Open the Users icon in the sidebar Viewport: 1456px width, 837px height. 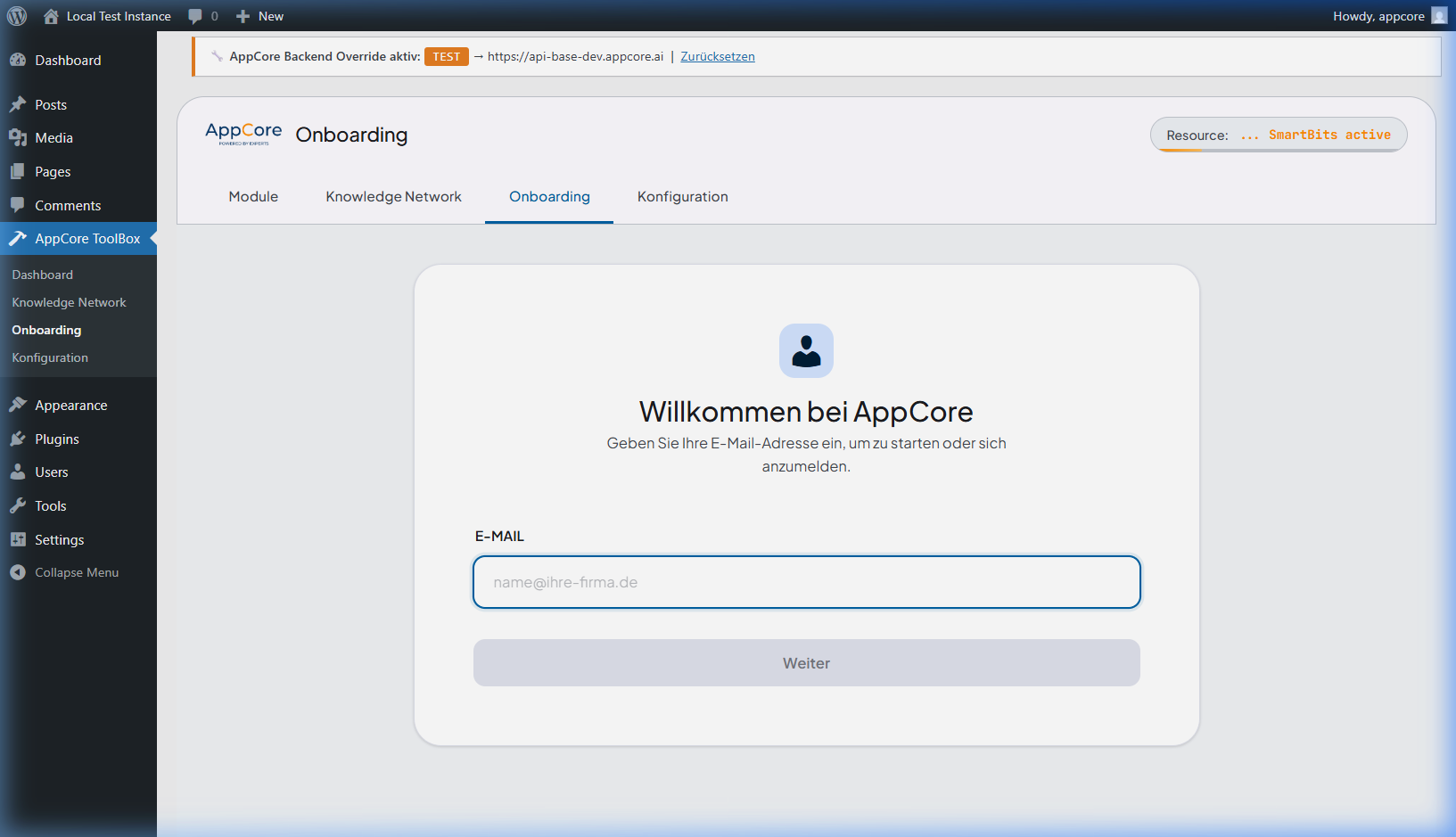[18, 472]
